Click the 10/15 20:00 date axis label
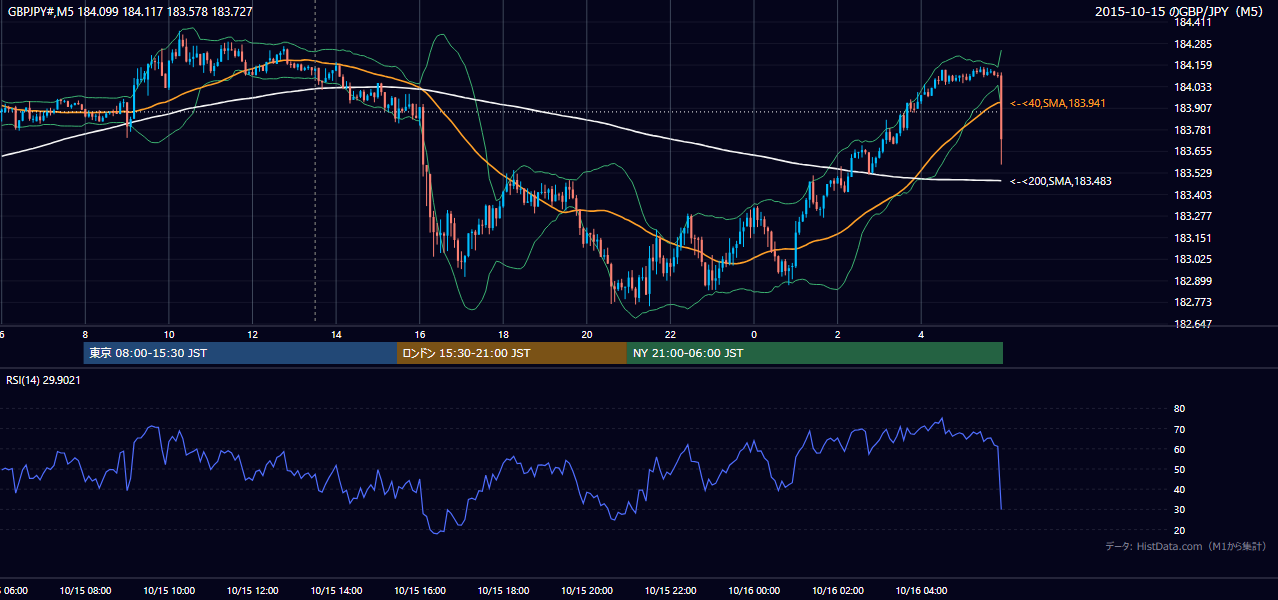Viewport: 1278px width, 600px height. [586, 590]
